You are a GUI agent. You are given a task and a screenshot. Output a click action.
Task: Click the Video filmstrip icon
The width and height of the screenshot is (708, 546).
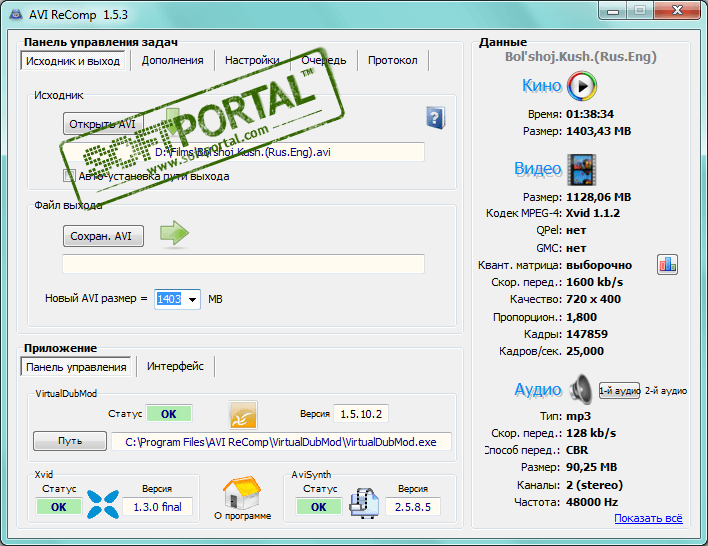coord(582,169)
